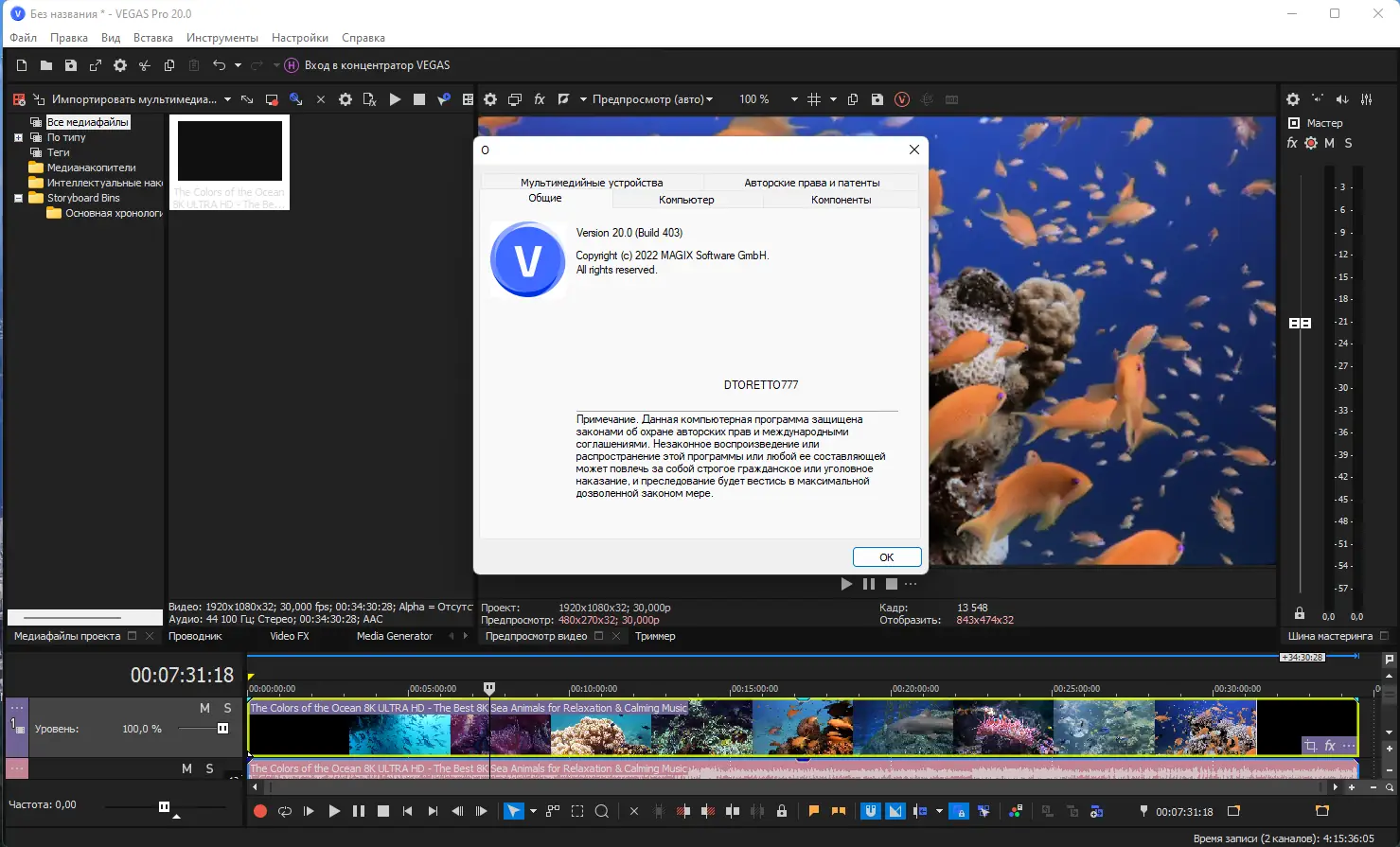Stop media preview in Project Media toolbar

(x=419, y=99)
